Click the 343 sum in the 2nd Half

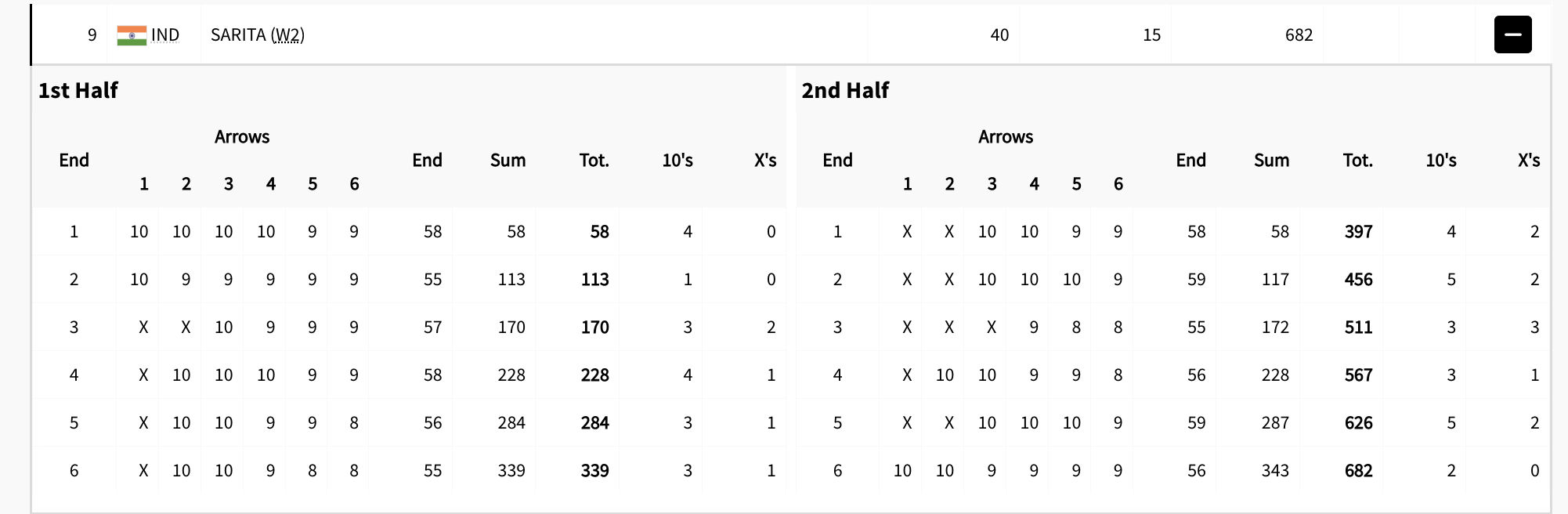tap(1275, 471)
